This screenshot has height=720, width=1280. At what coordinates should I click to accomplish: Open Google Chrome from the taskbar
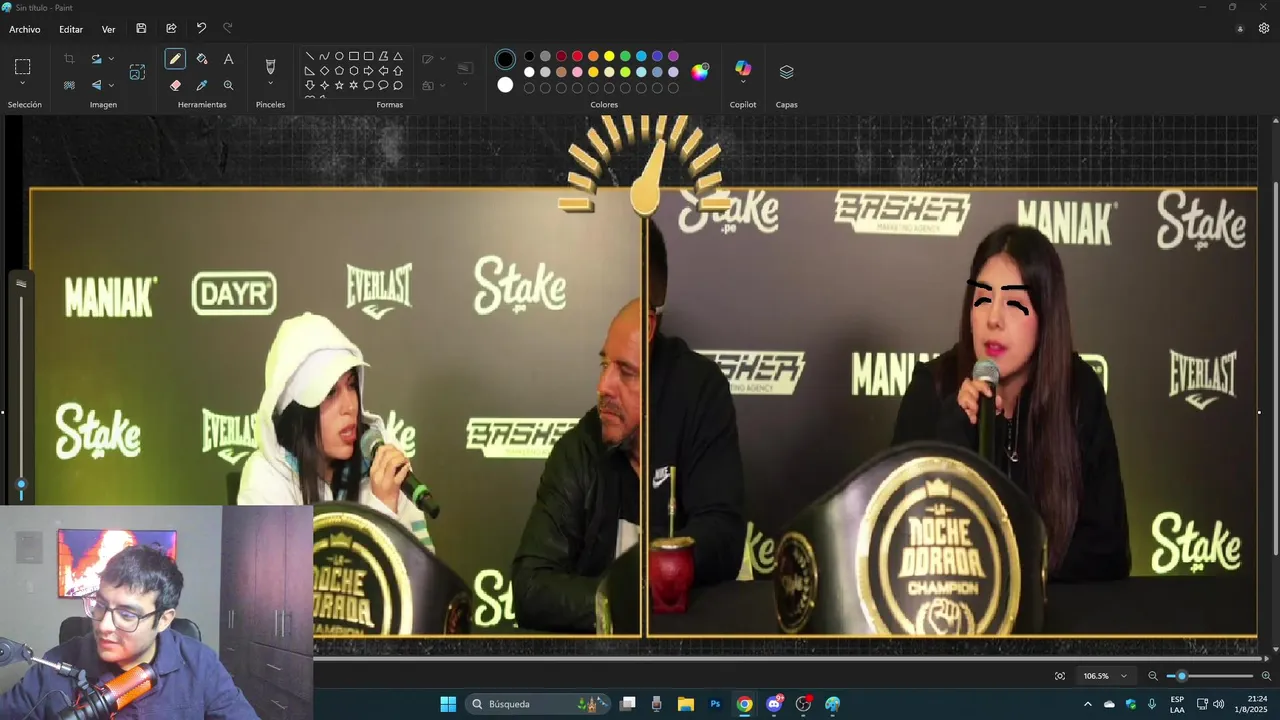[744, 704]
